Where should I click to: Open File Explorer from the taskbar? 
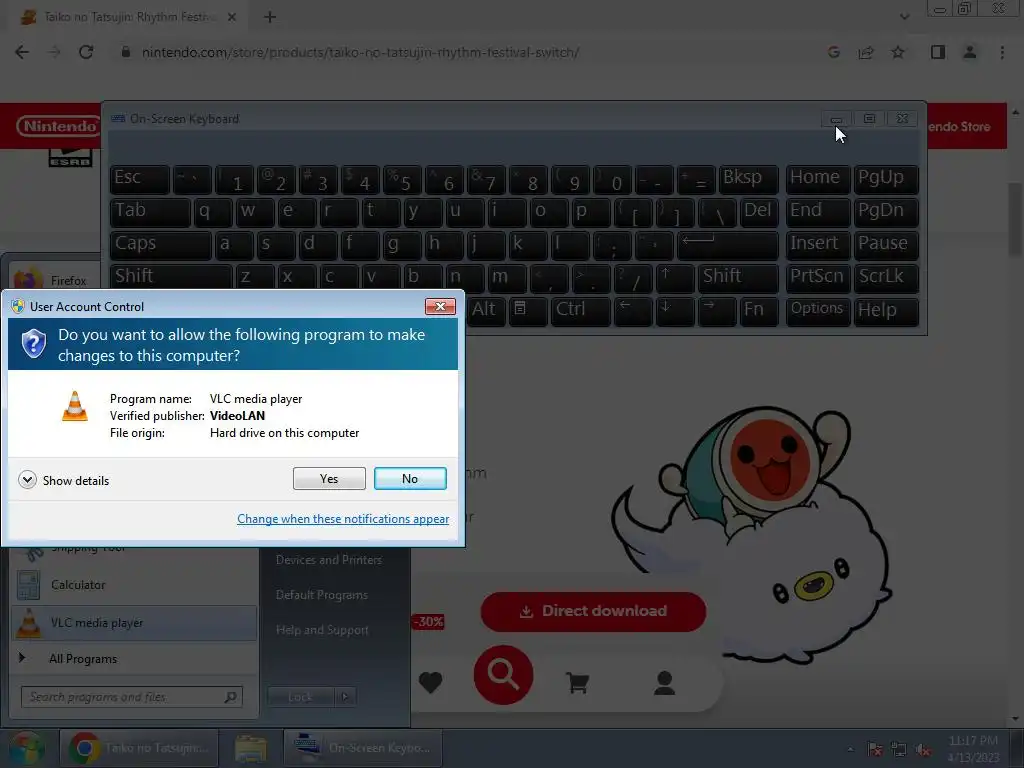click(x=251, y=748)
